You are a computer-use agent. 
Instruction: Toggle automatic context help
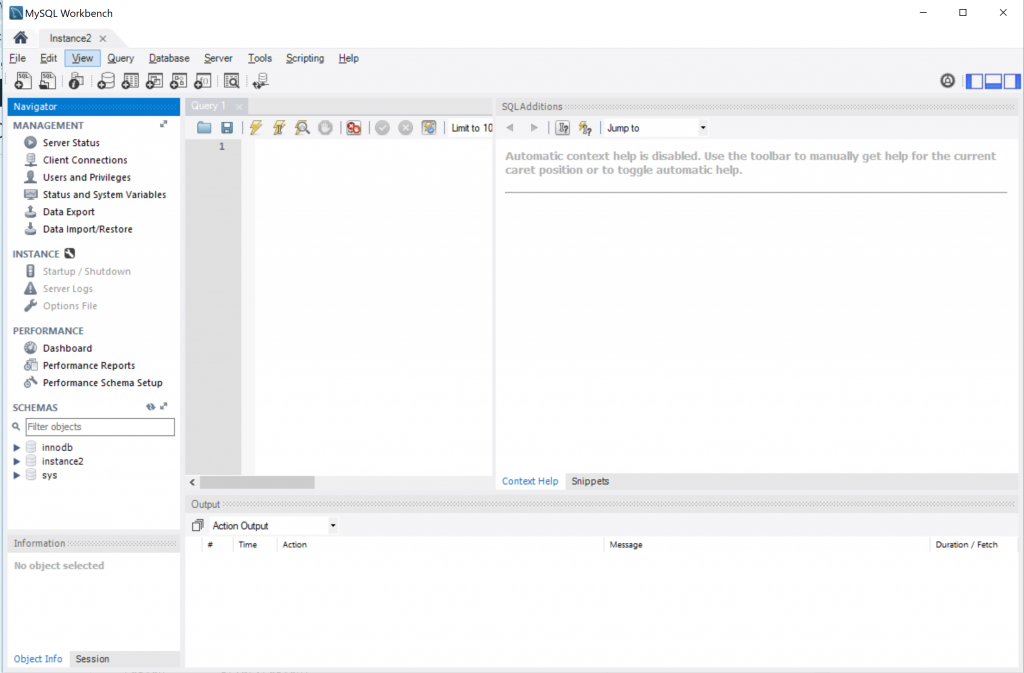click(585, 128)
